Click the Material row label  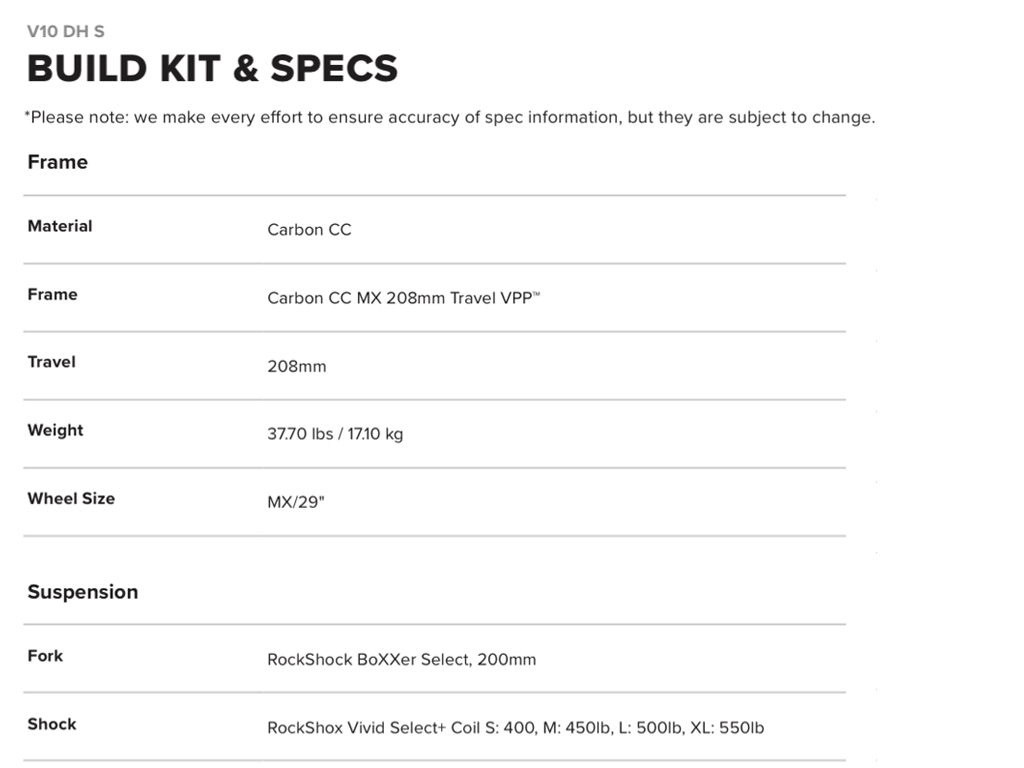click(x=60, y=226)
